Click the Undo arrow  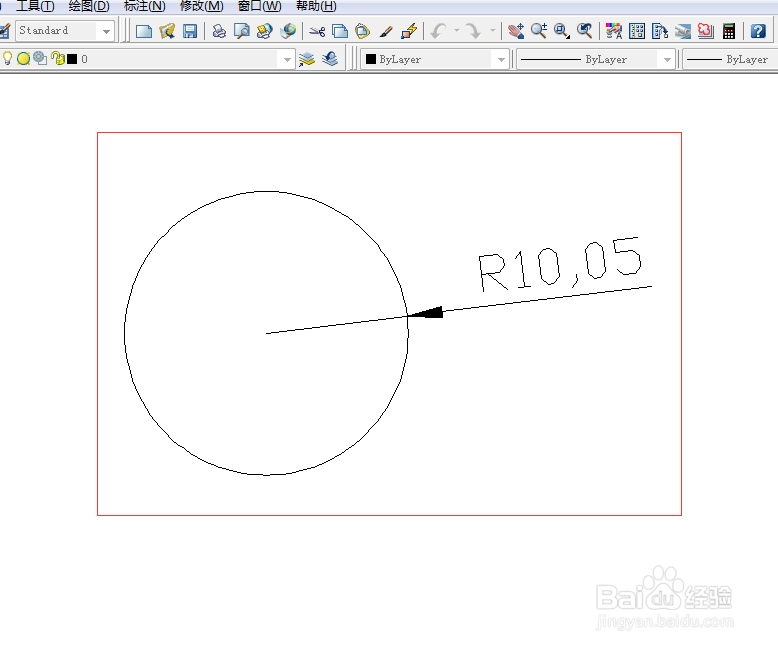(x=439, y=31)
